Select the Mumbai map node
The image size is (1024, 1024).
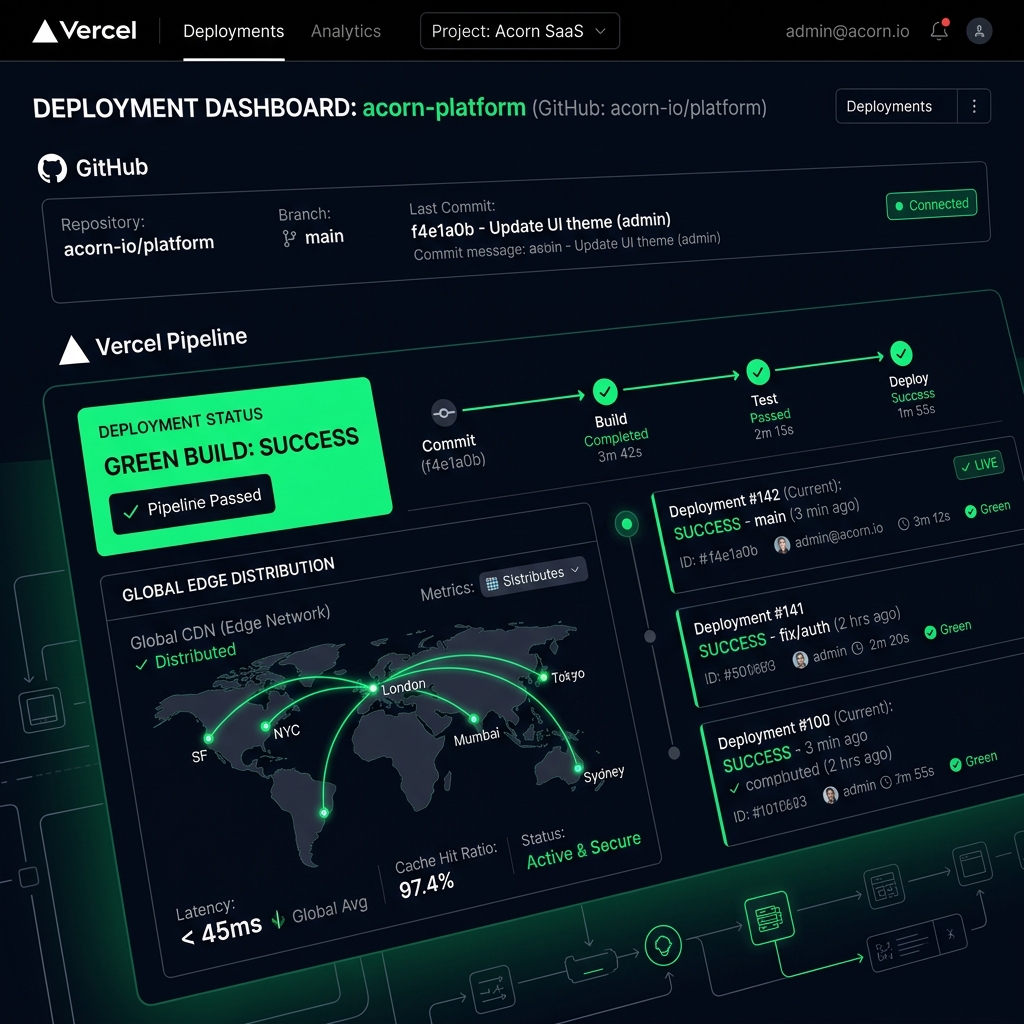tap(474, 719)
